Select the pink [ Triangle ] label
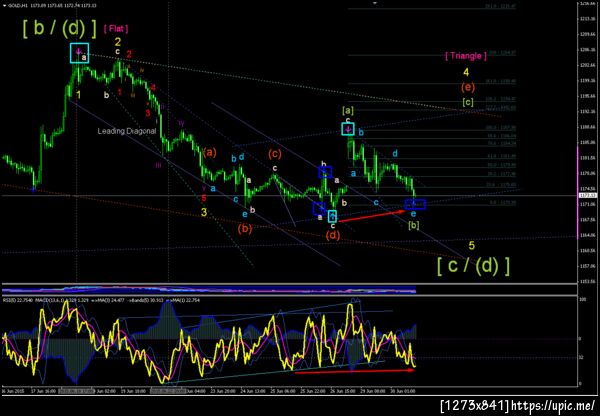The height and width of the screenshot is (416, 600). 466,56
